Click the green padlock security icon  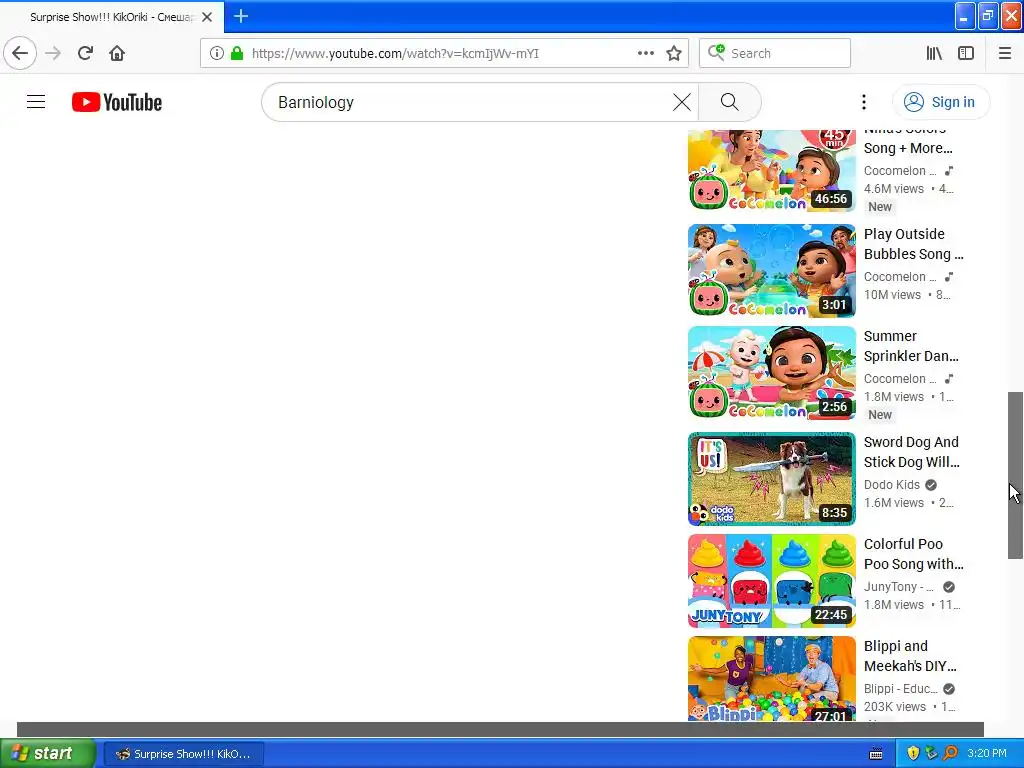(237, 54)
